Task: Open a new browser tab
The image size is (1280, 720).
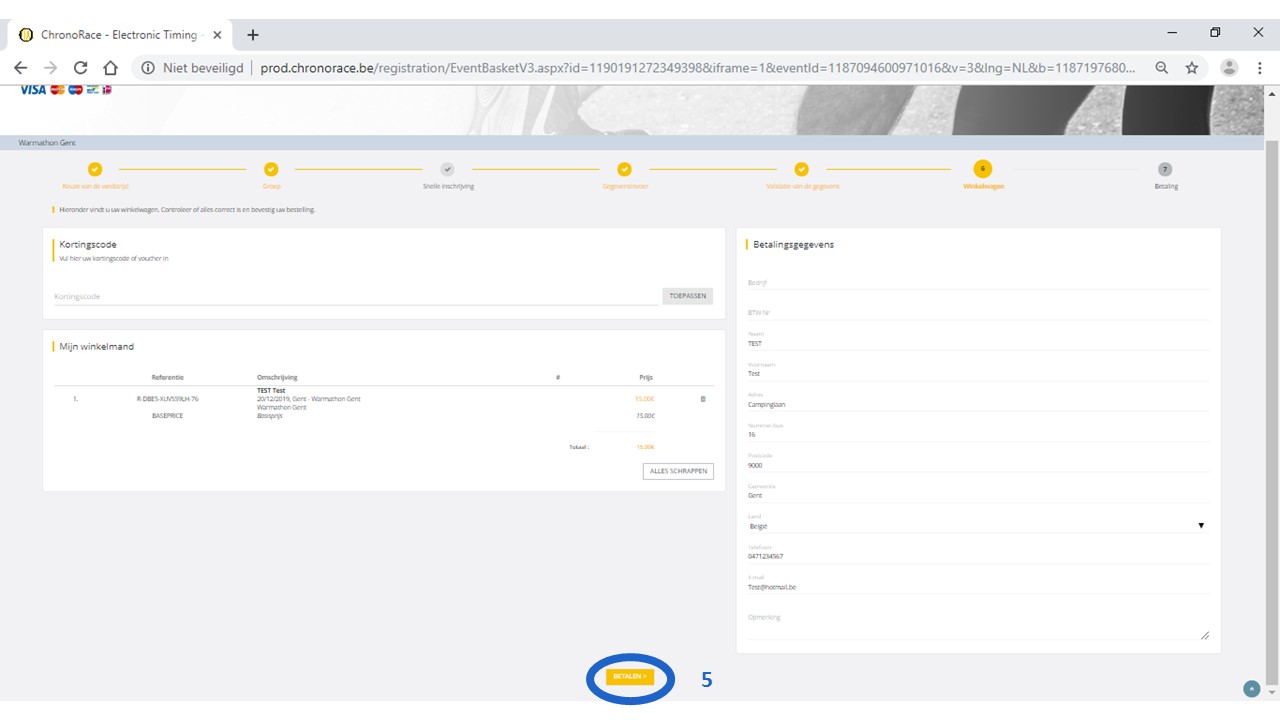Action: (x=253, y=35)
